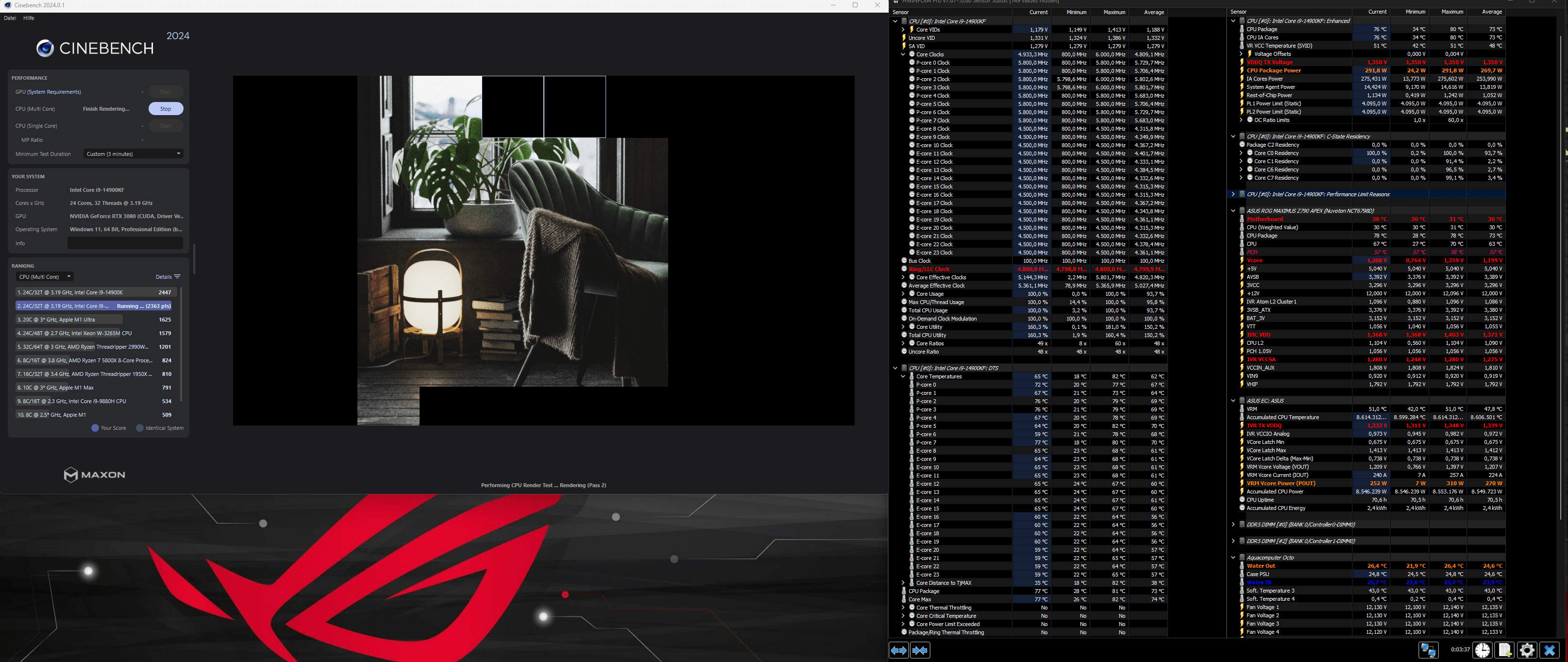Viewport: 1568px width, 662px height.
Task: Click the CPU chip icon beside the Core i9-14900KF DTS header
Action: tap(904, 368)
